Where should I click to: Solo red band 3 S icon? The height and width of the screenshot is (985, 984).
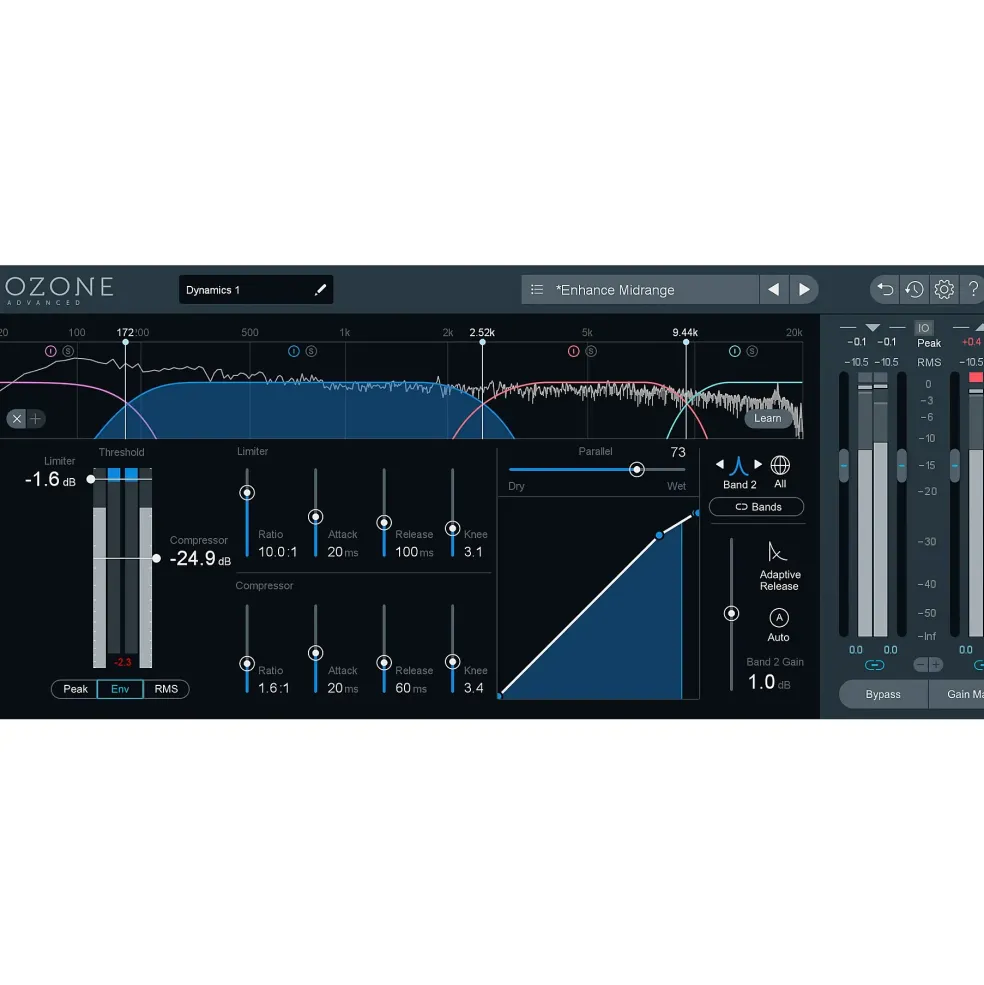click(x=591, y=351)
